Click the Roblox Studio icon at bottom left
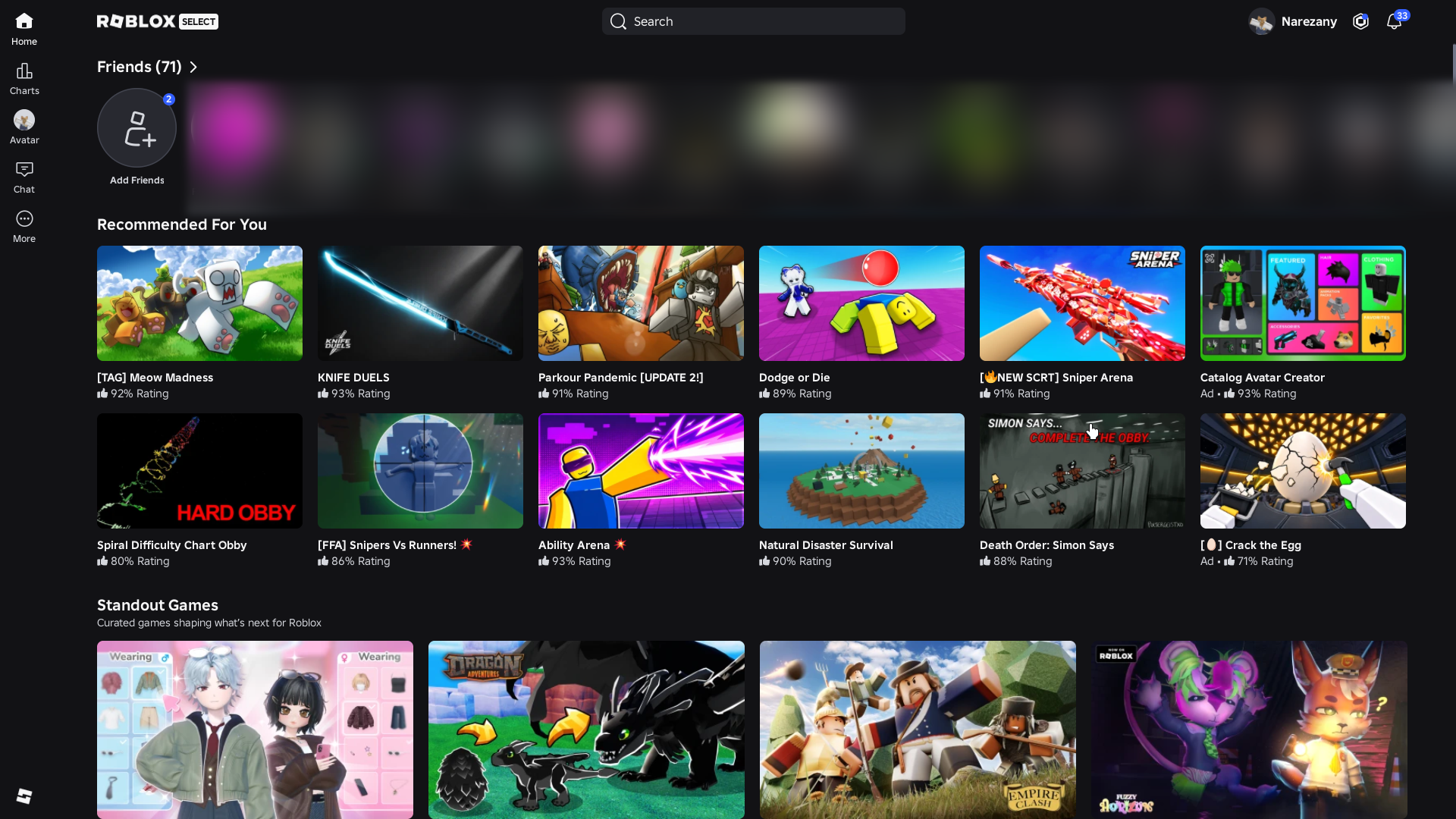 (x=24, y=795)
